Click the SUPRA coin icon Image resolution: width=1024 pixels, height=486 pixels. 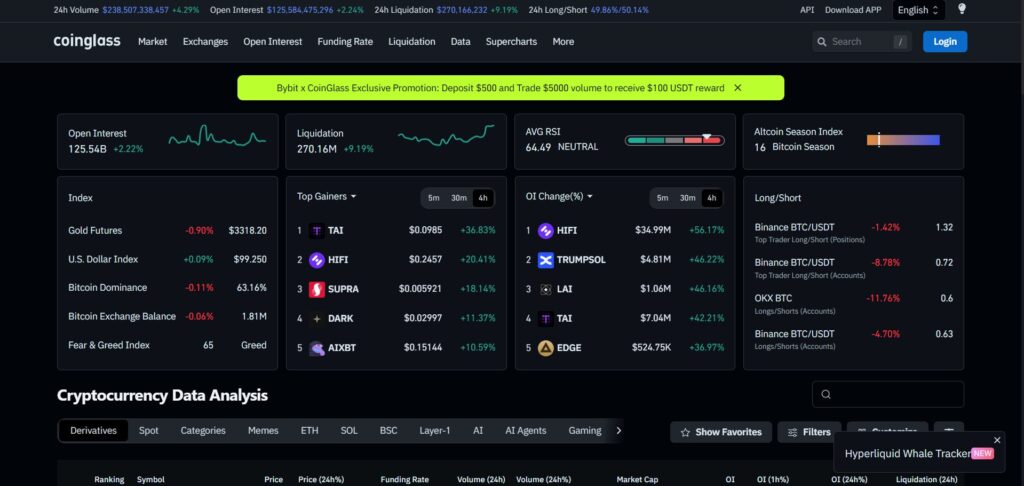tap(317, 289)
